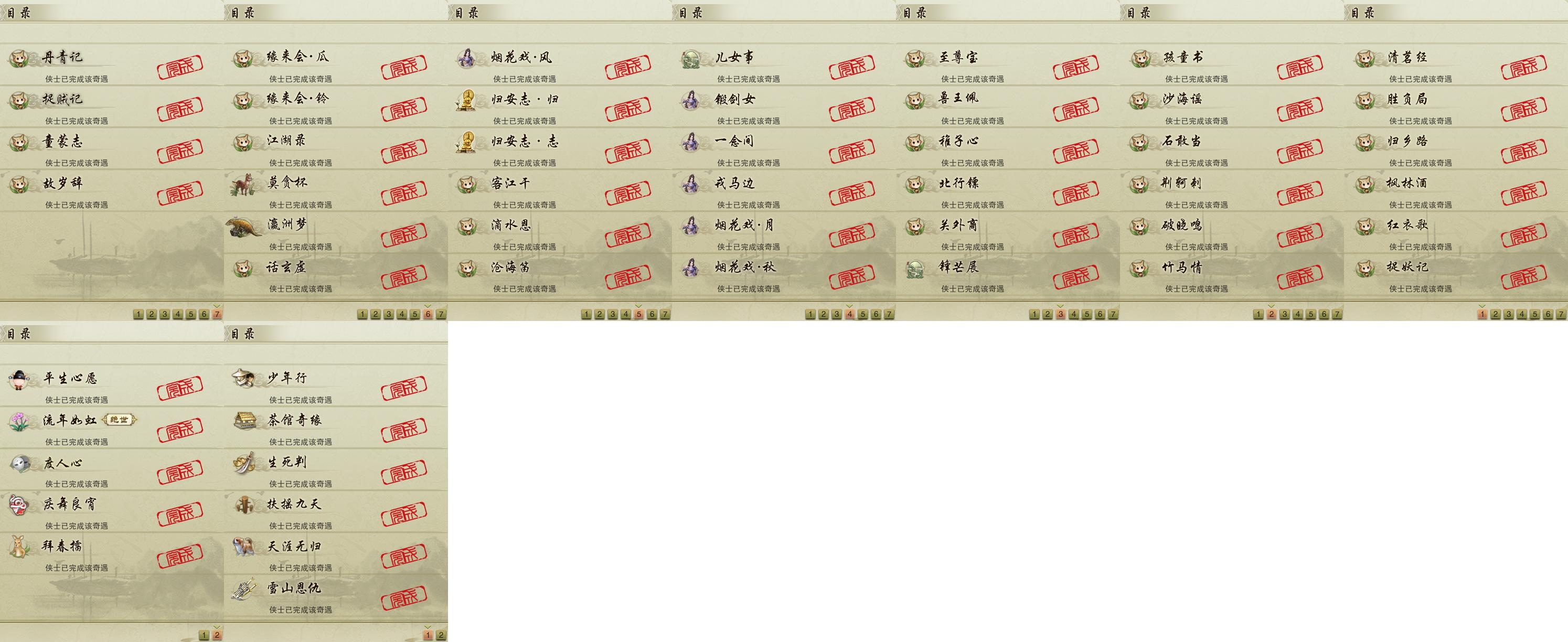Click the grey mask icon beside 度人心
The height and width of the screenshot is (642, 1568).
tap(19, 463)
